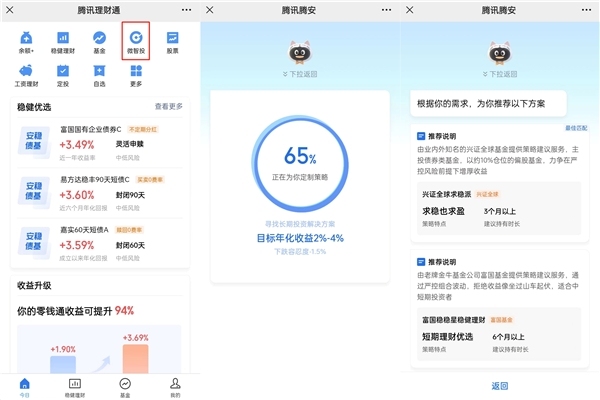The height and width of the screenshot is (400, 600).
Task: Tap the +3.69% orange bar
Action: click(x=135, y=359)
